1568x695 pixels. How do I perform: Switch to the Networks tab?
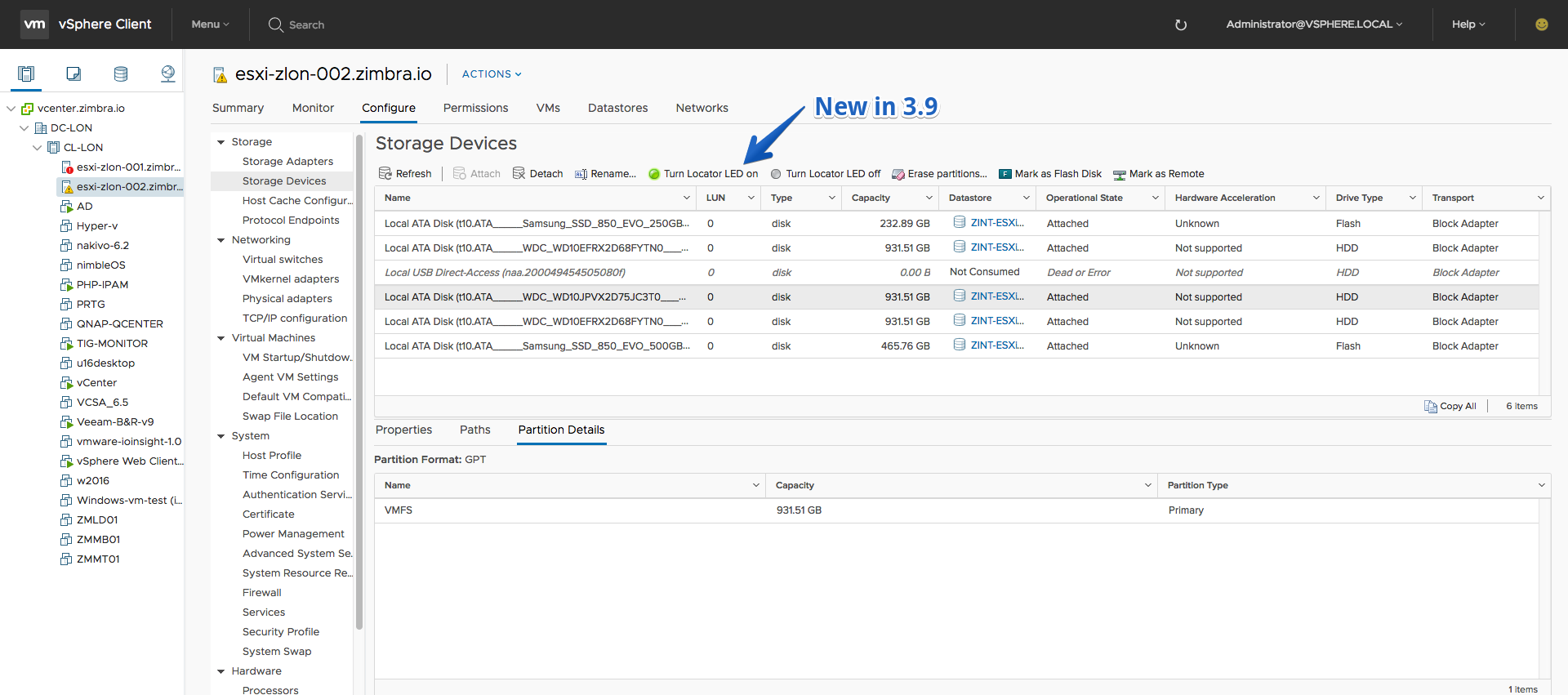pos(702,108)
